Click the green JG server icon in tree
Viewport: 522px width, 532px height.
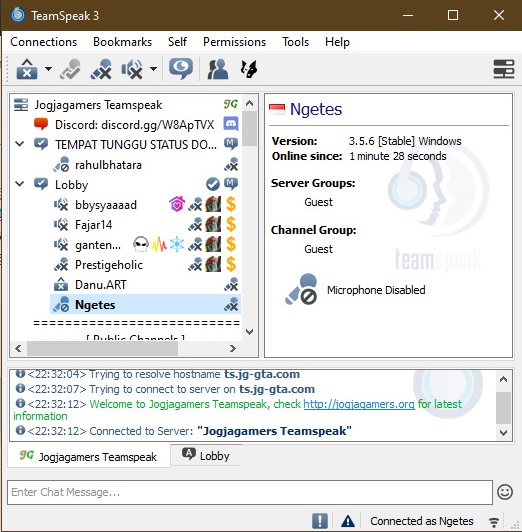tap(231, 104)
